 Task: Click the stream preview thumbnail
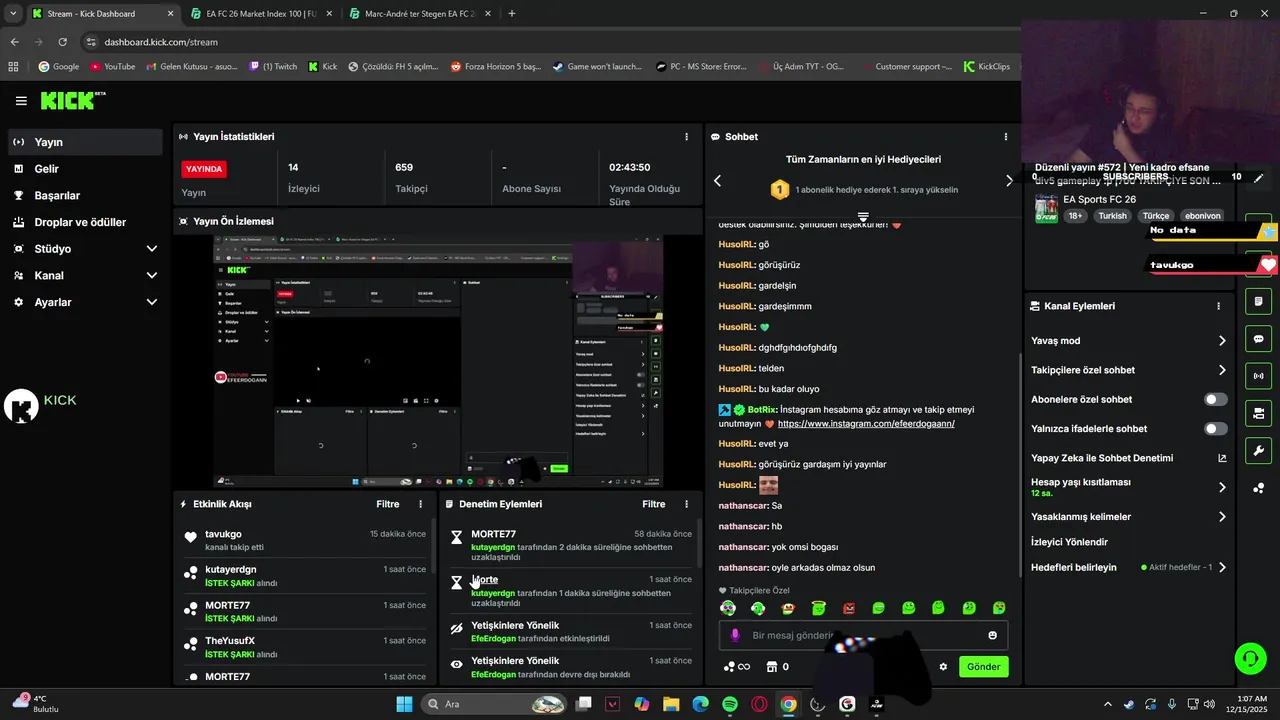[x=438, y=362]
